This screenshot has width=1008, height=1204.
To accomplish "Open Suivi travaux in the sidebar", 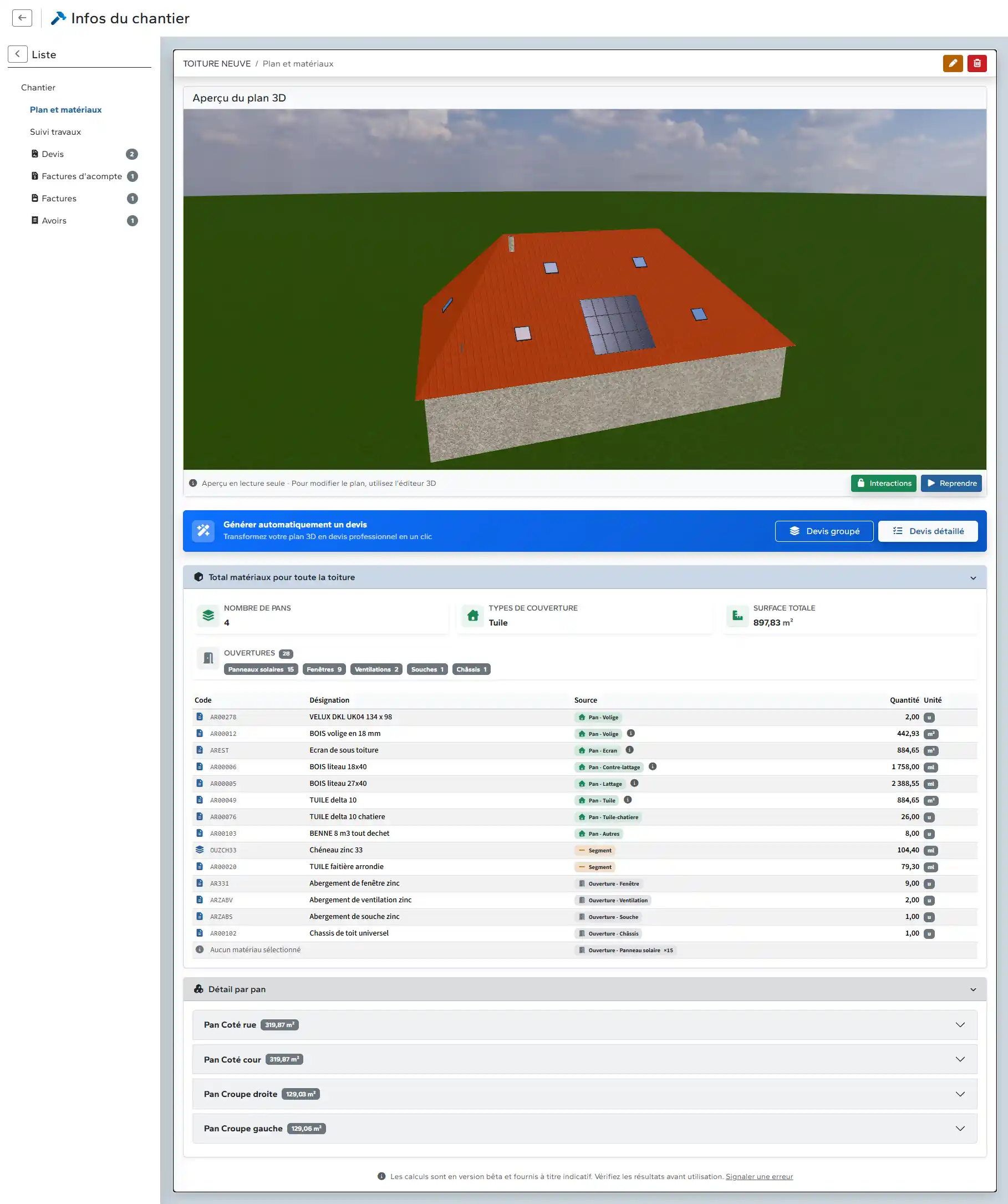I will coord(55,132).
